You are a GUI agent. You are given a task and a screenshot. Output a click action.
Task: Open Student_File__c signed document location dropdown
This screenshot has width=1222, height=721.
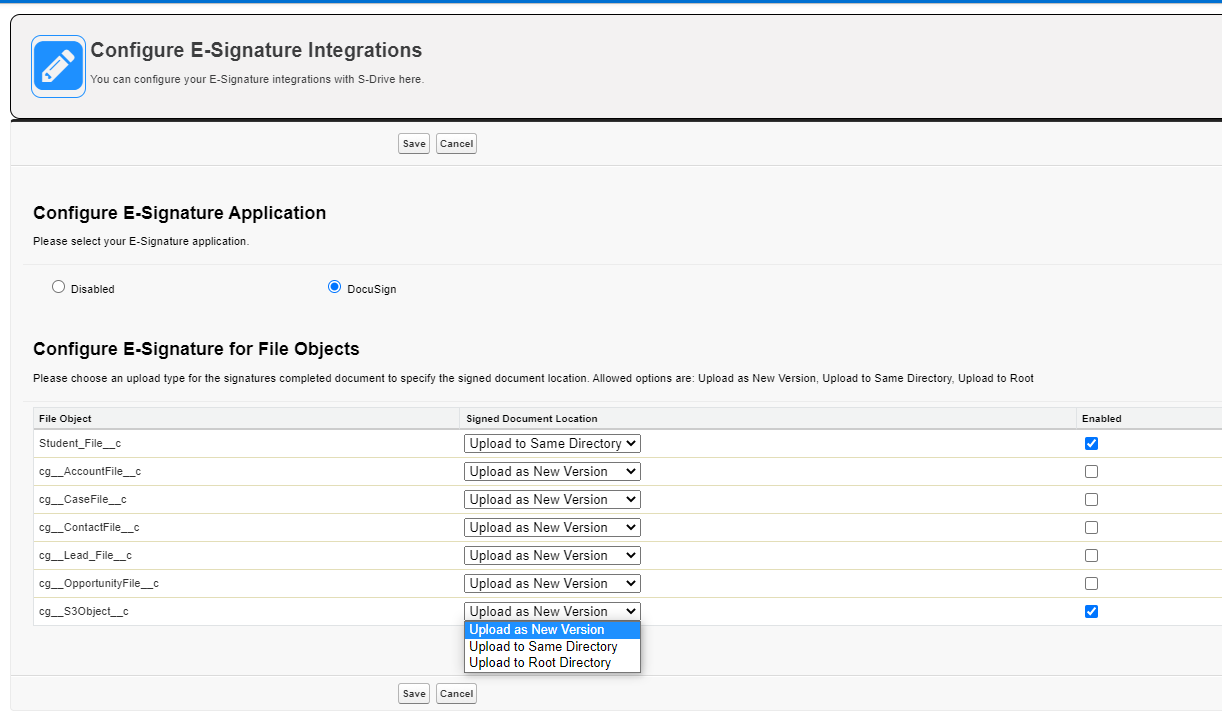click(x=552, y=443)
